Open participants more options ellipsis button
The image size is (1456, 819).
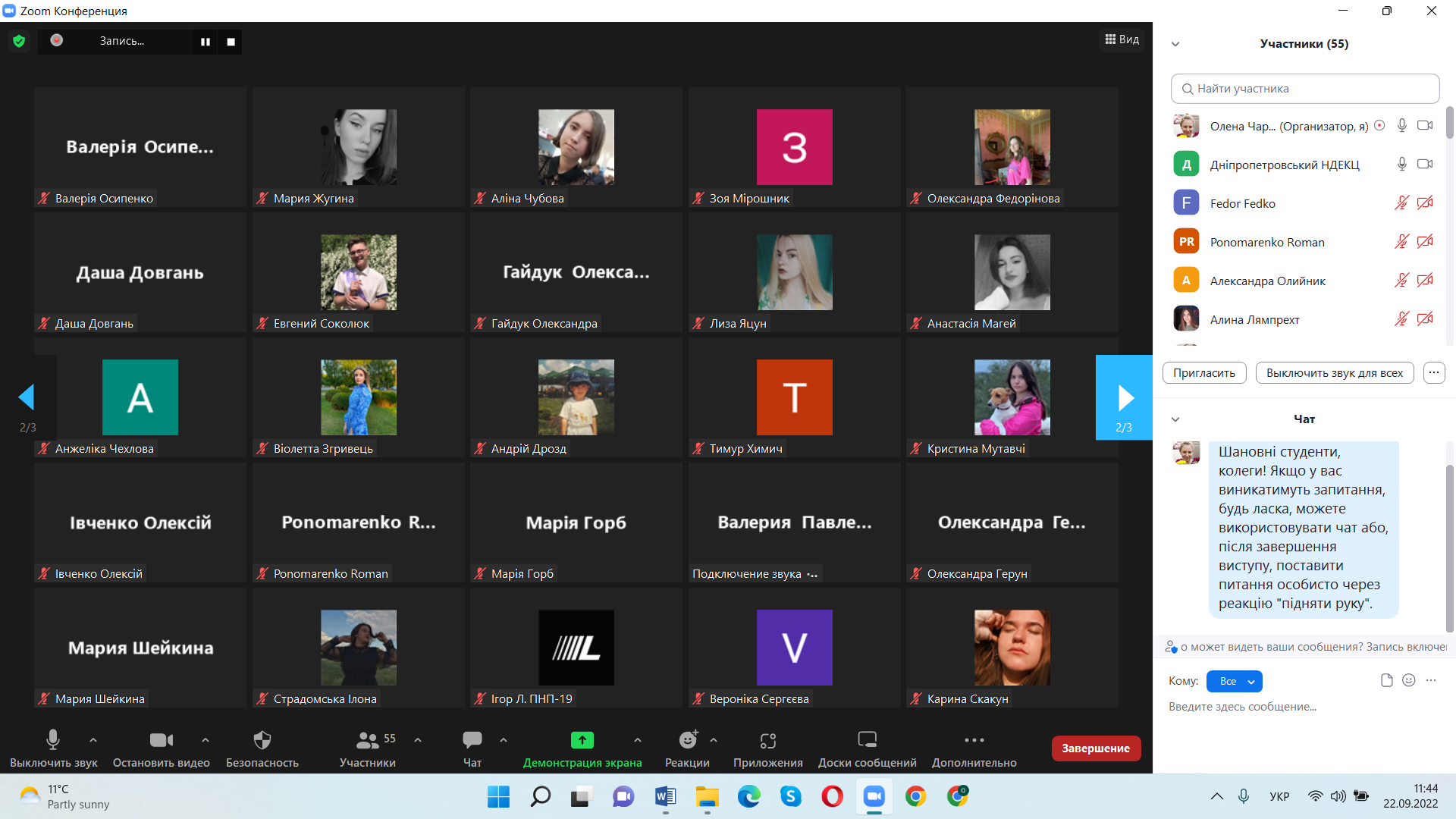1433,373
